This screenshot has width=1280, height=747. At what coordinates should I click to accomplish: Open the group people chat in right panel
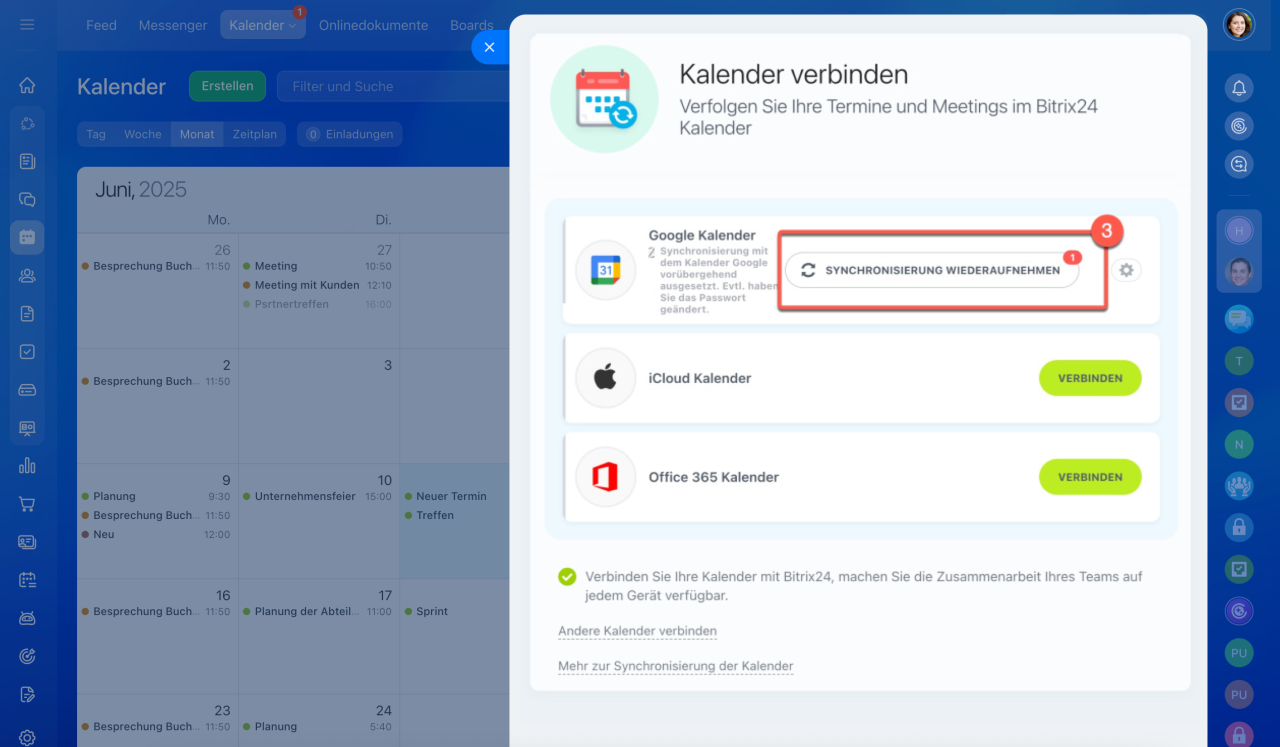point(1239,485)
